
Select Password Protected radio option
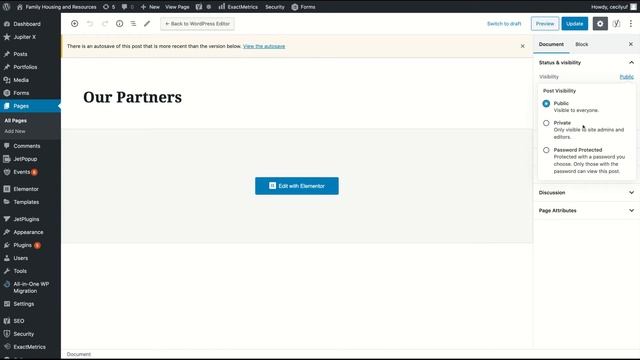tap(546, 150)
